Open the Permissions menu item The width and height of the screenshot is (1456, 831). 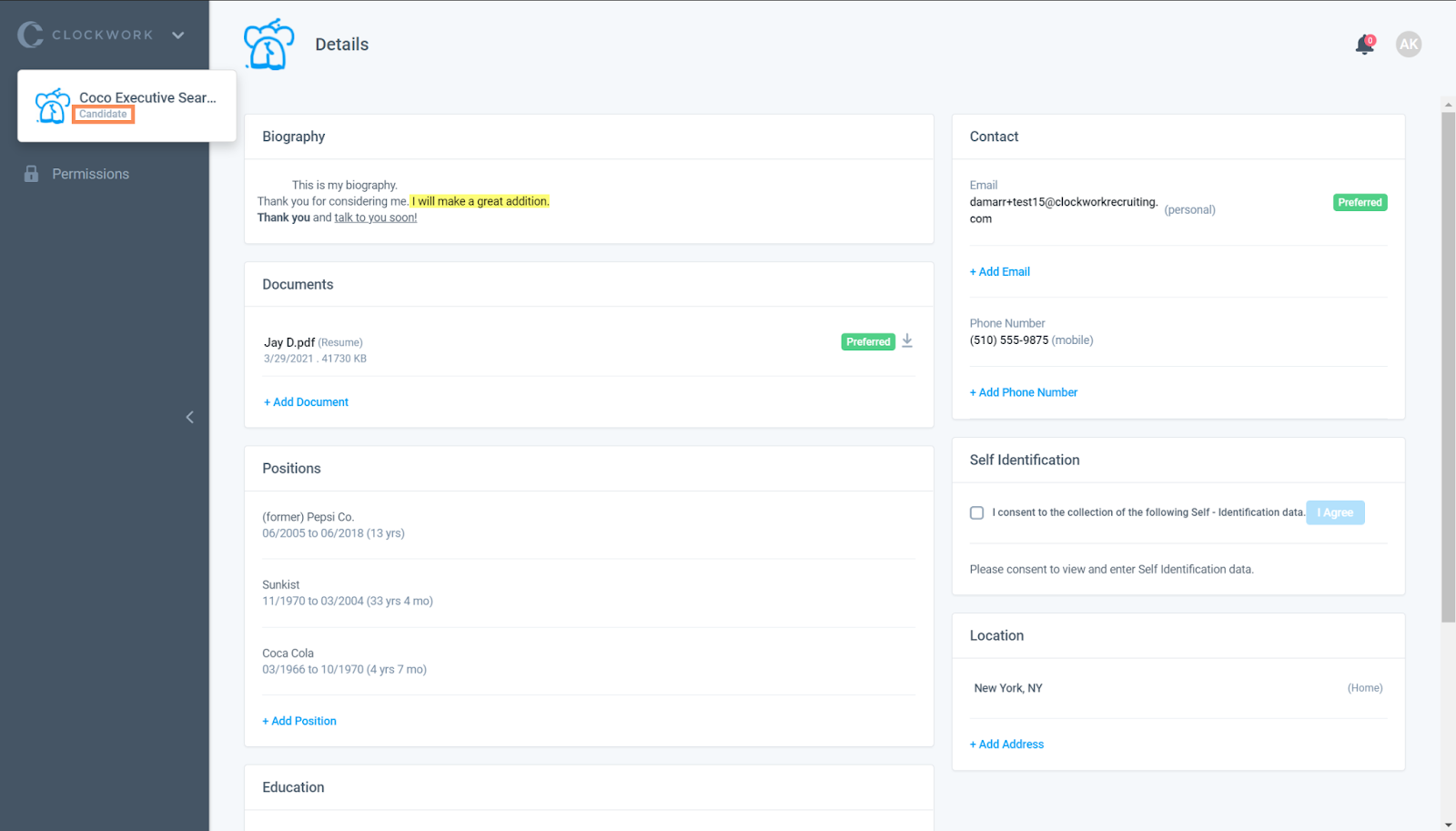click(90, 174)
